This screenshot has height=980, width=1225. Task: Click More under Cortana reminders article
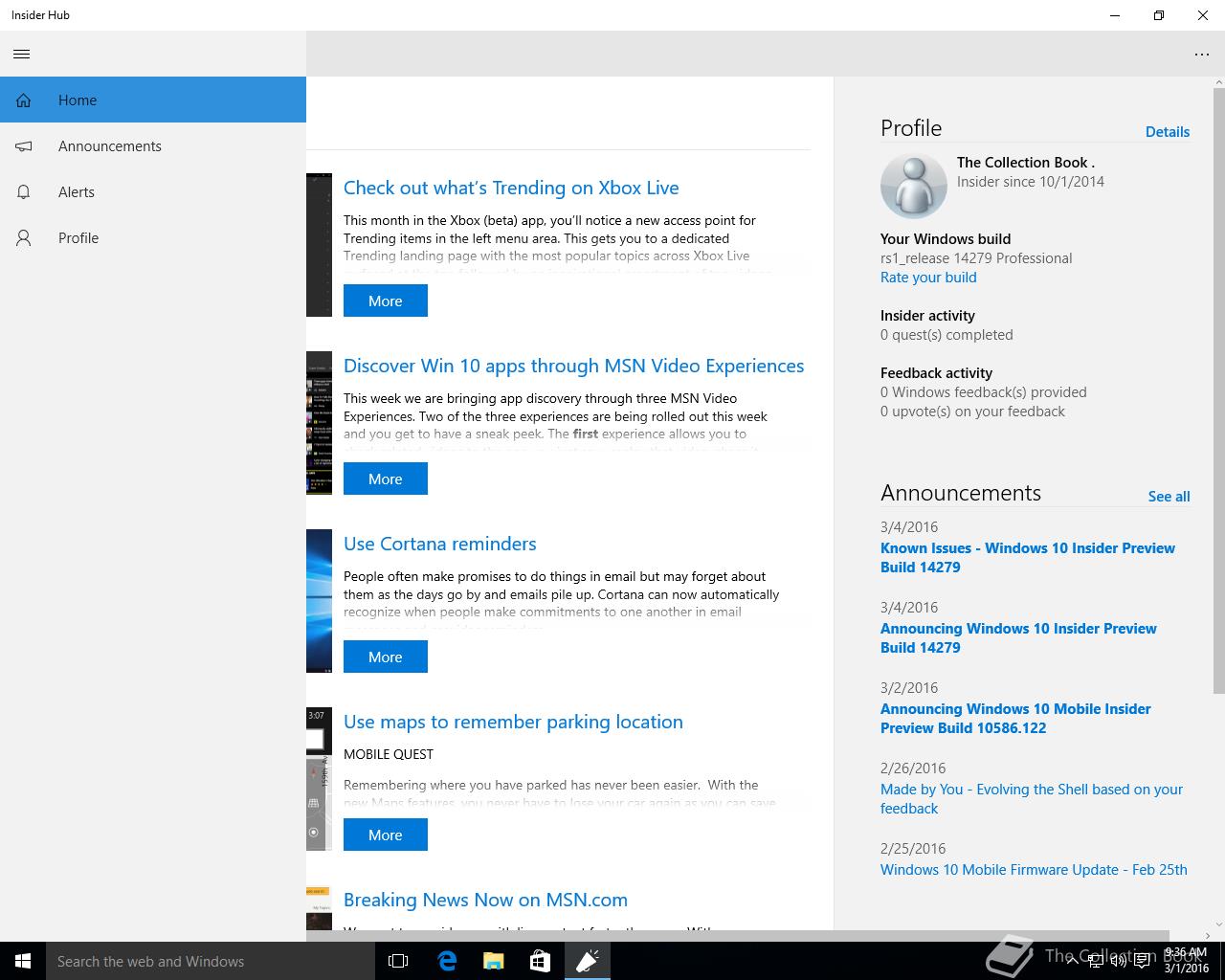click(x=386, y=657)
